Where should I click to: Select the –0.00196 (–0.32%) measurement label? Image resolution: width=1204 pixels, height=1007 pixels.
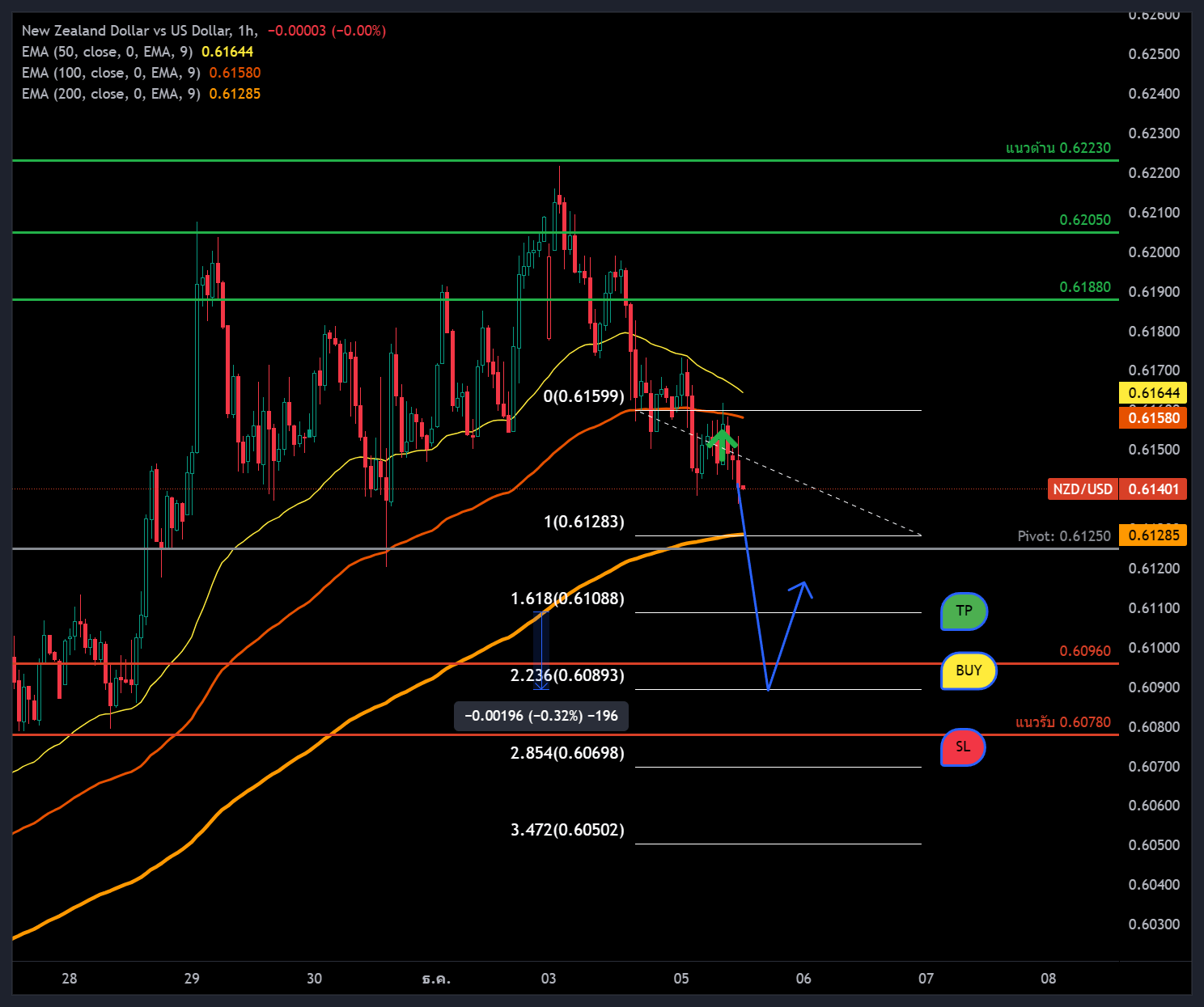coord(541,716)
